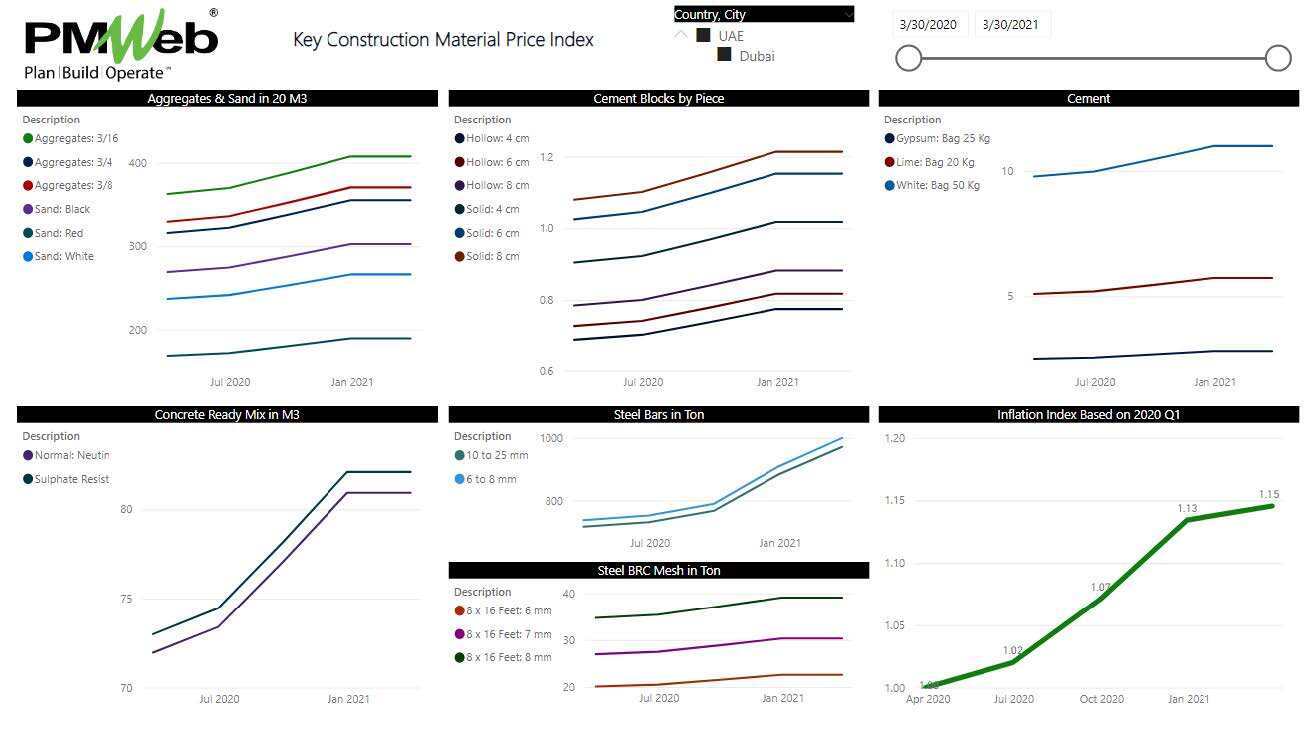Click the left date slider handle
Screen dimensions: 1313x730
click(908, 58)
